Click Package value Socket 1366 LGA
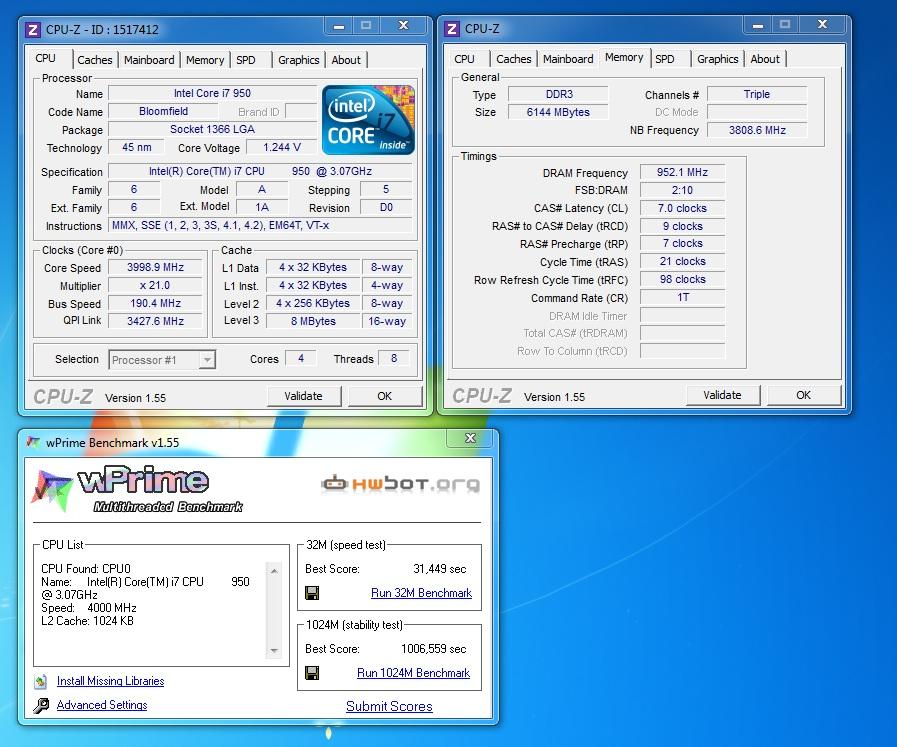 [212, 129]
